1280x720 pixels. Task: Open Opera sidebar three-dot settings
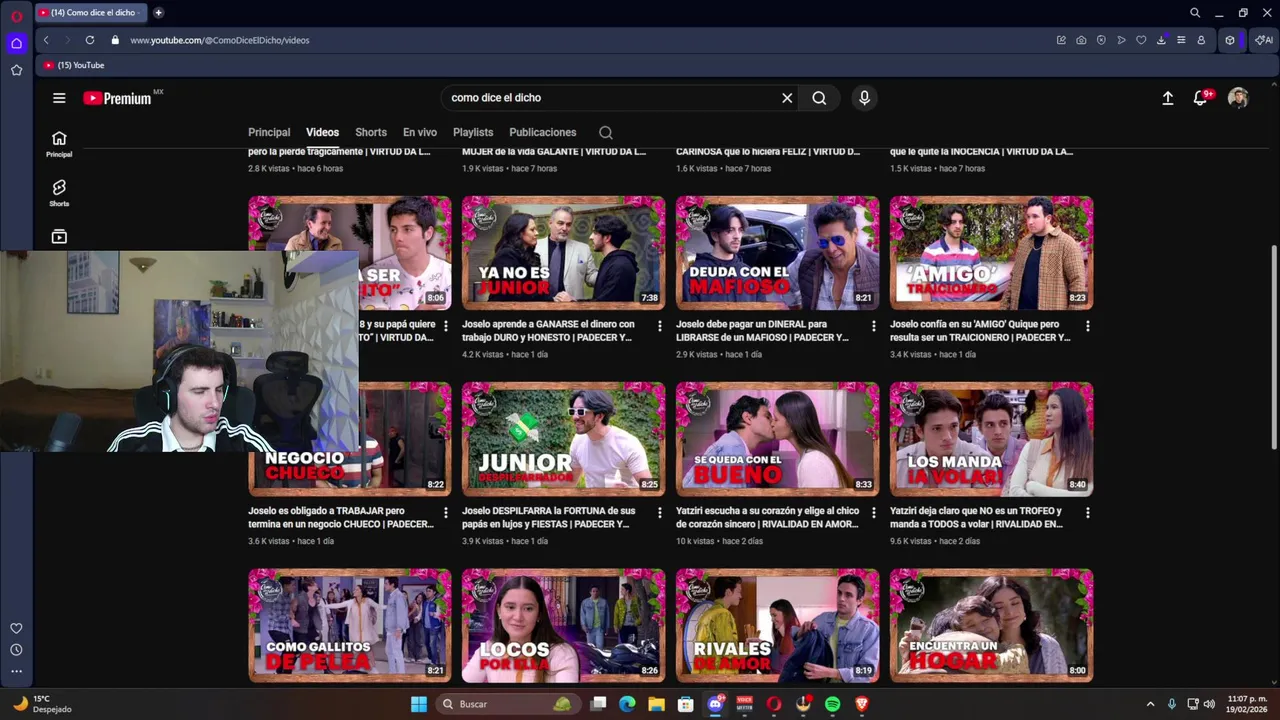pos(16,671)
